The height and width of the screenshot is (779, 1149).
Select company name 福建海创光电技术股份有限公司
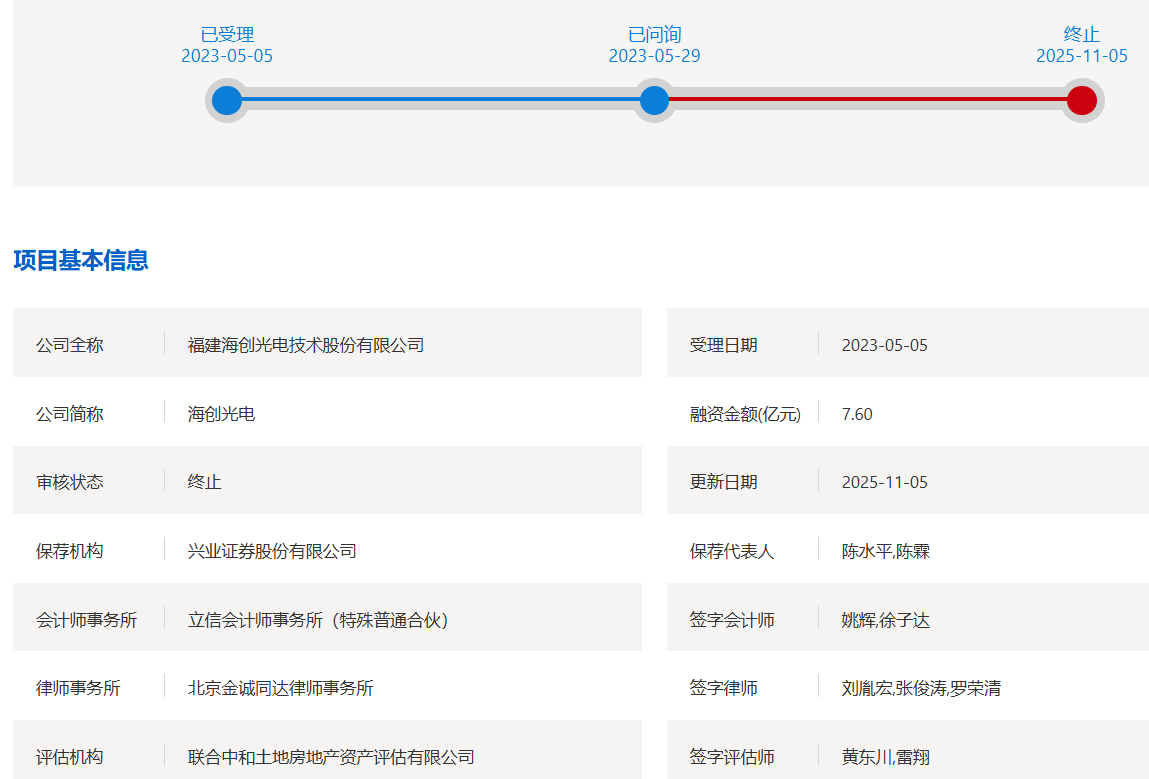306,345
